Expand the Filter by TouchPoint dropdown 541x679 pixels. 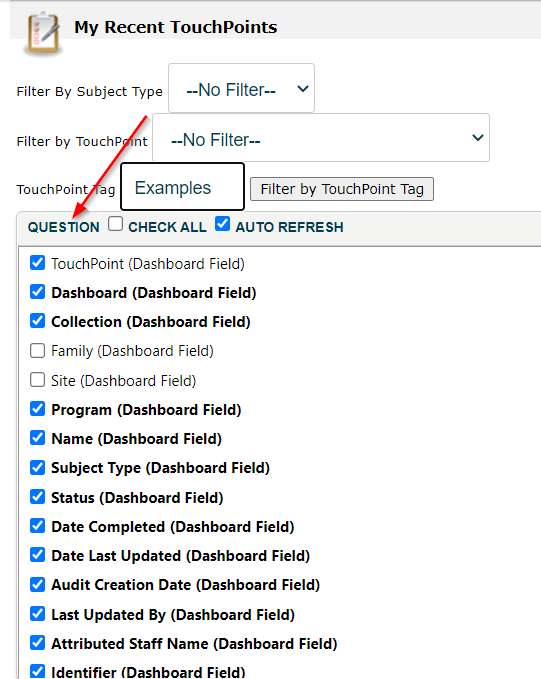321,138
